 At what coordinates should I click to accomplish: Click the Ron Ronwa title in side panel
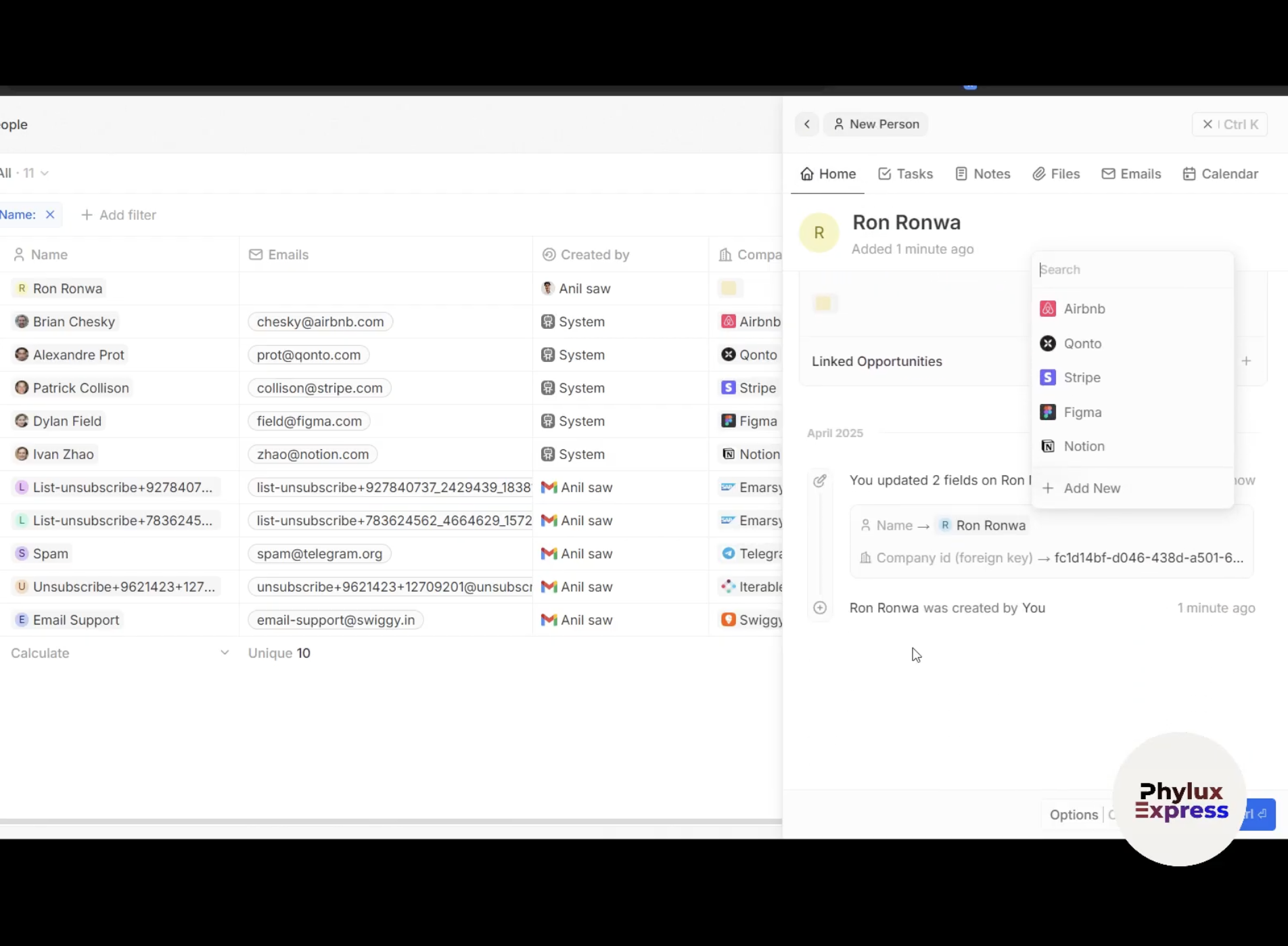pyautogui.click(x=906, y=222)
